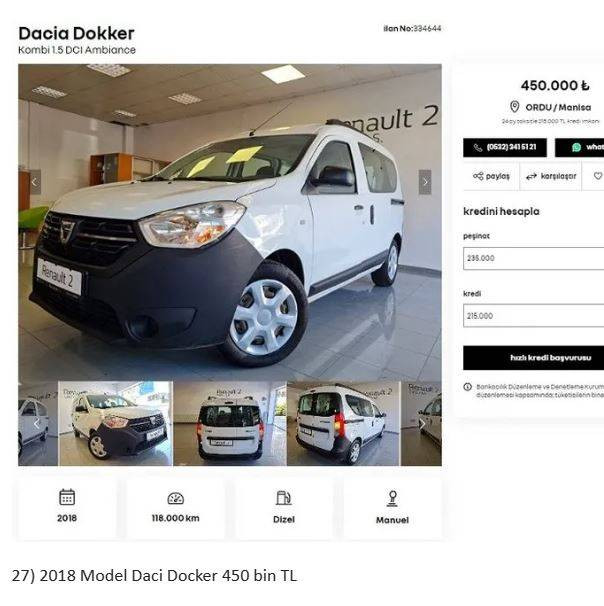Advance thumbnail strip with right chevron

pos(422,424)
